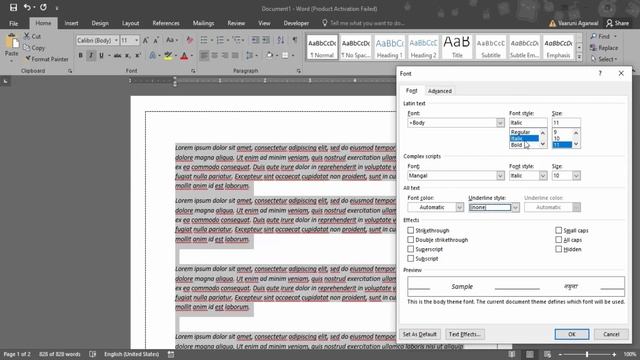Click the Redo icon in quick access toolbar
The image size is (640, 360).
[x=43, y=7]
